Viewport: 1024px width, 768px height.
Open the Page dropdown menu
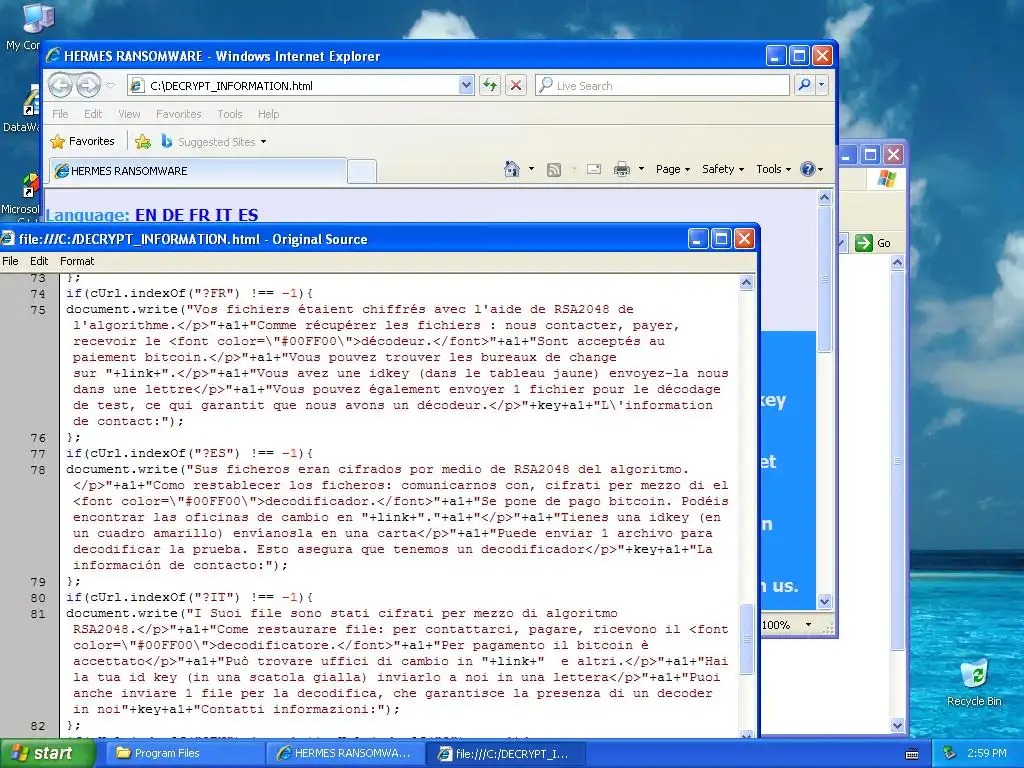[x=673, y=169]
